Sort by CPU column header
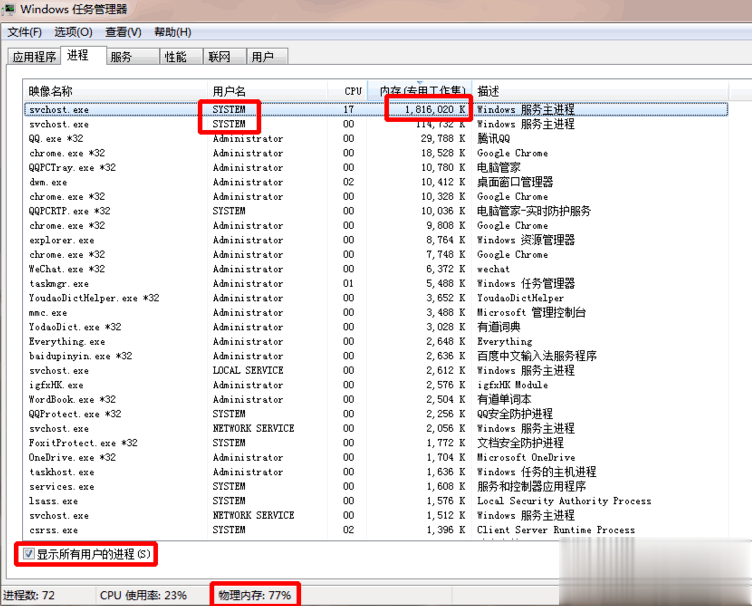Screen dimensions: 752x606 click(x=347, y=91)
